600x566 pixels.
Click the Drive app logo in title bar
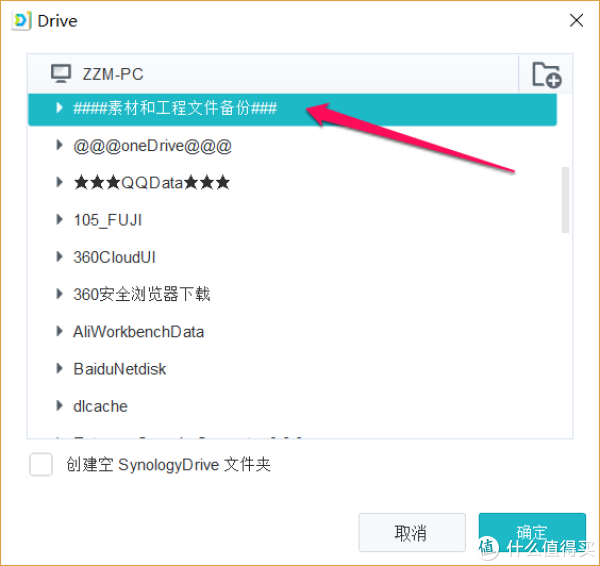tap(20, 20)
